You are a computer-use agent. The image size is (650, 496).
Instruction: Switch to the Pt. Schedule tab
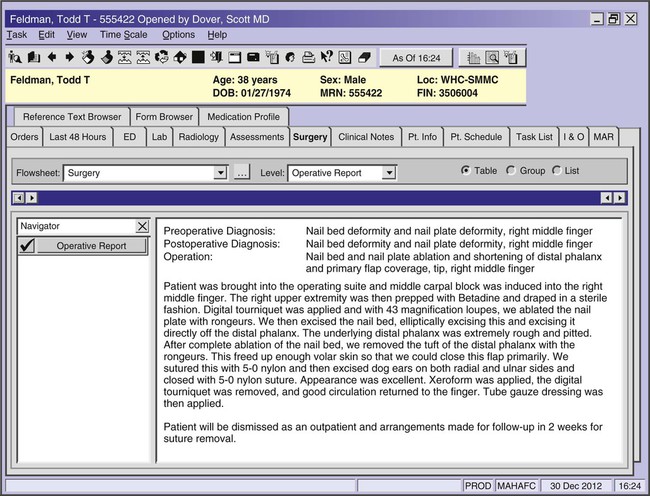476,137
